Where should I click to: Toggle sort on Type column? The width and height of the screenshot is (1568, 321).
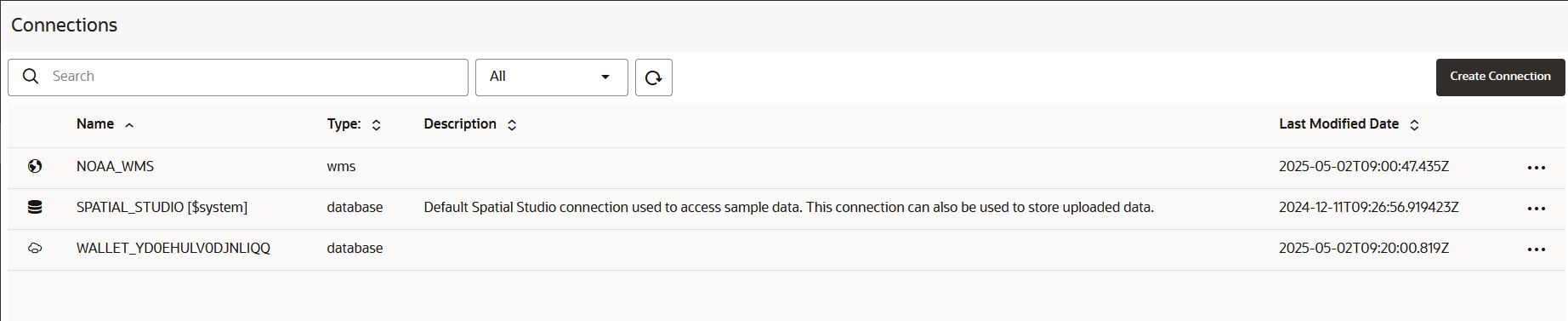point(376,125)
